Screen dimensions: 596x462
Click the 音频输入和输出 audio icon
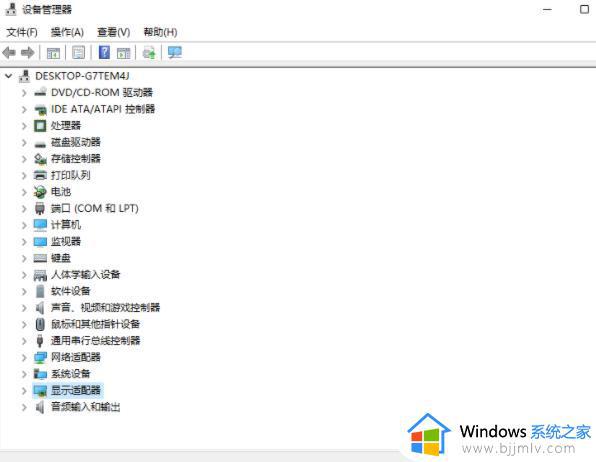pos(40,407)
